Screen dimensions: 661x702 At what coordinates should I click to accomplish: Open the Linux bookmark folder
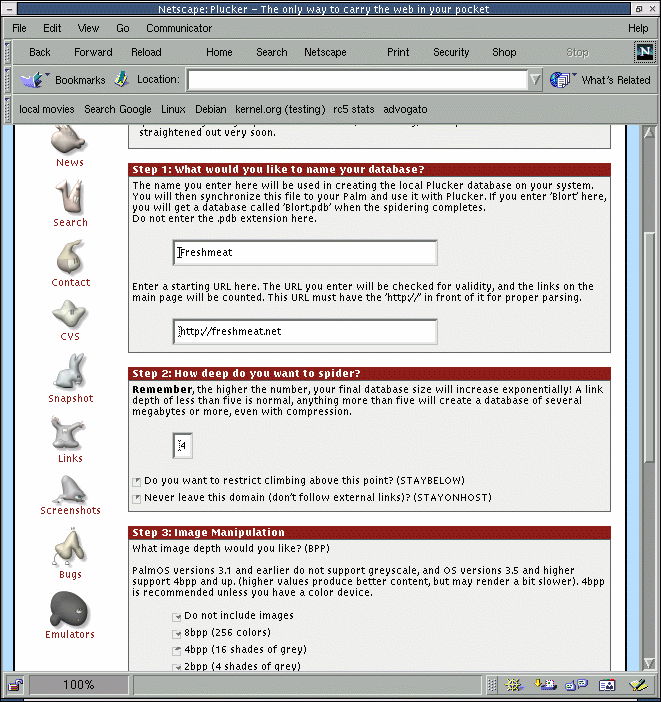pyautogui.click(x=173, y=109)
